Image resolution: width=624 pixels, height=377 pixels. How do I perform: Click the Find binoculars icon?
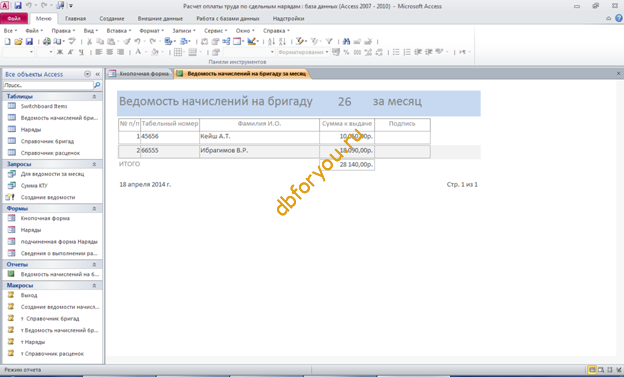[x=346, y=41]
